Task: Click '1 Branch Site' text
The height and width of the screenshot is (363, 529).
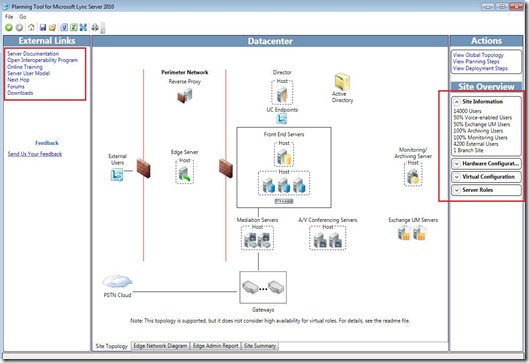Action: [468, 150]
